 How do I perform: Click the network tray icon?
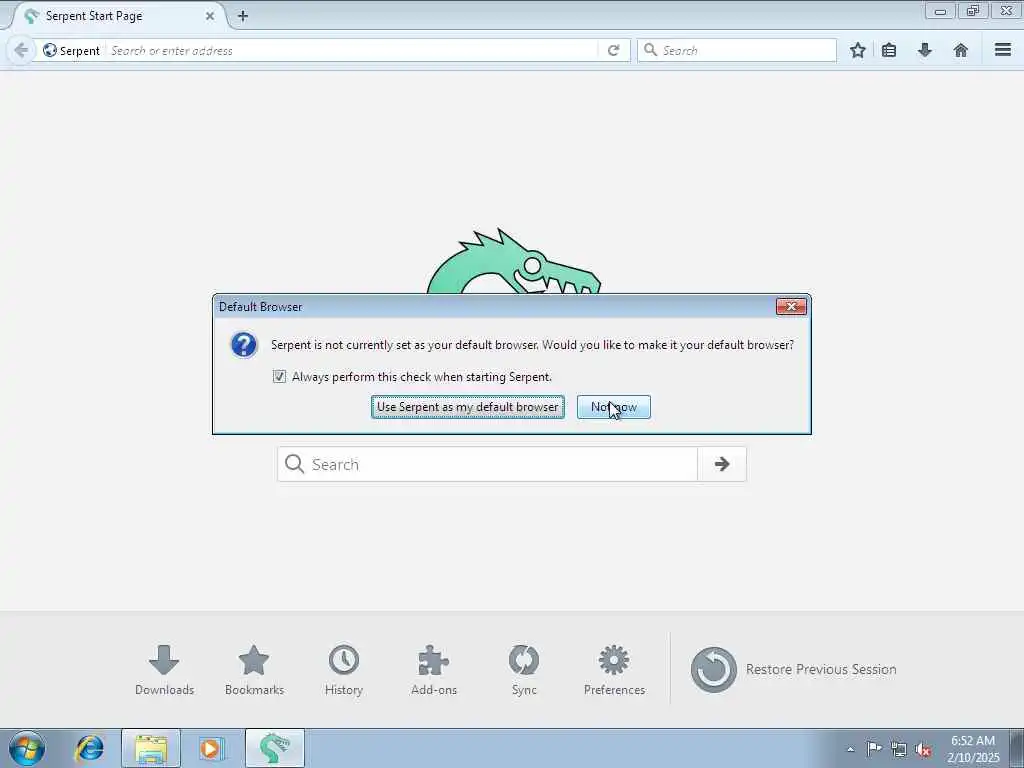[899, 749]
